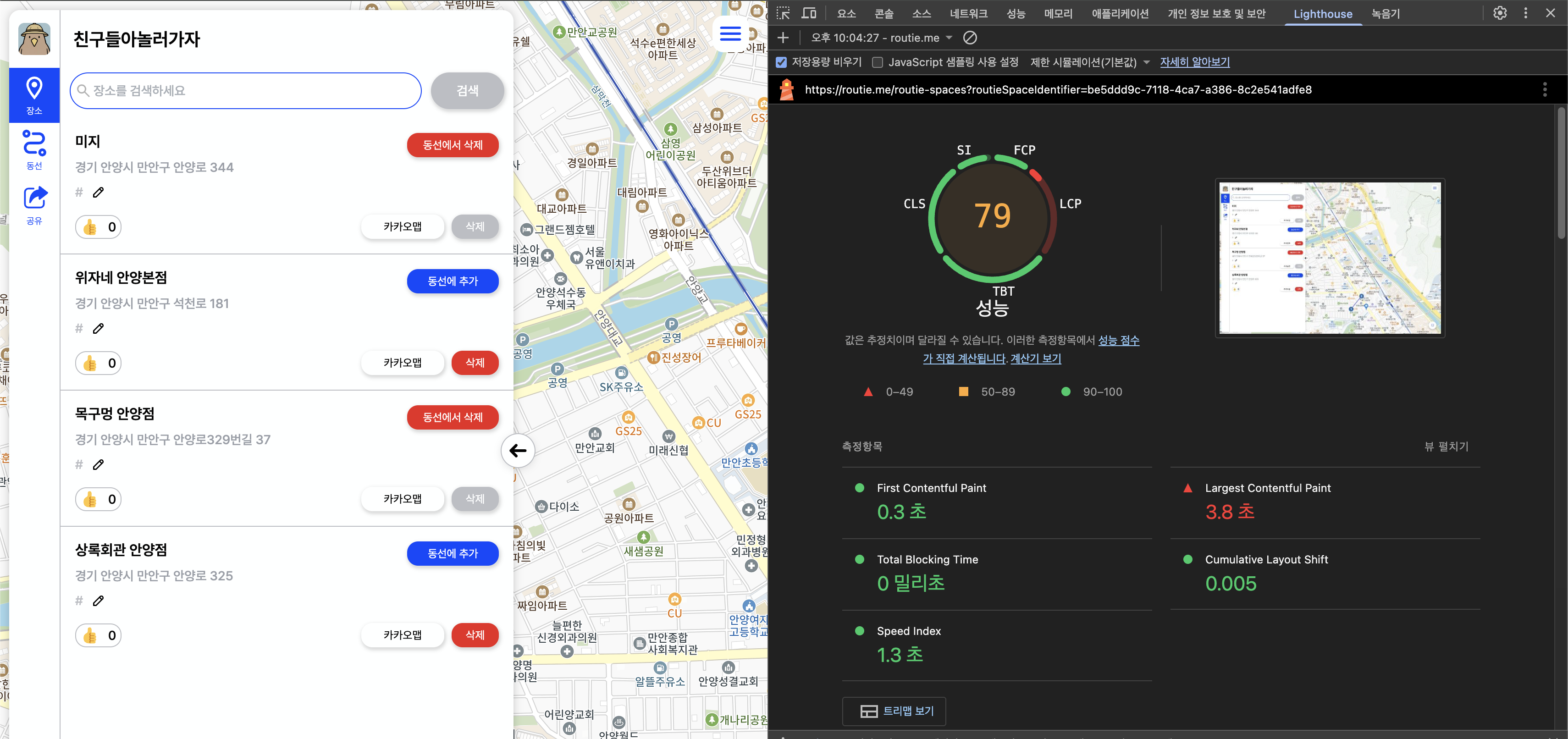This screenshot has width=1568, height=739.
Task: Open the three-dot menu beside the report URL
Action: click(x=1544, y=89)
